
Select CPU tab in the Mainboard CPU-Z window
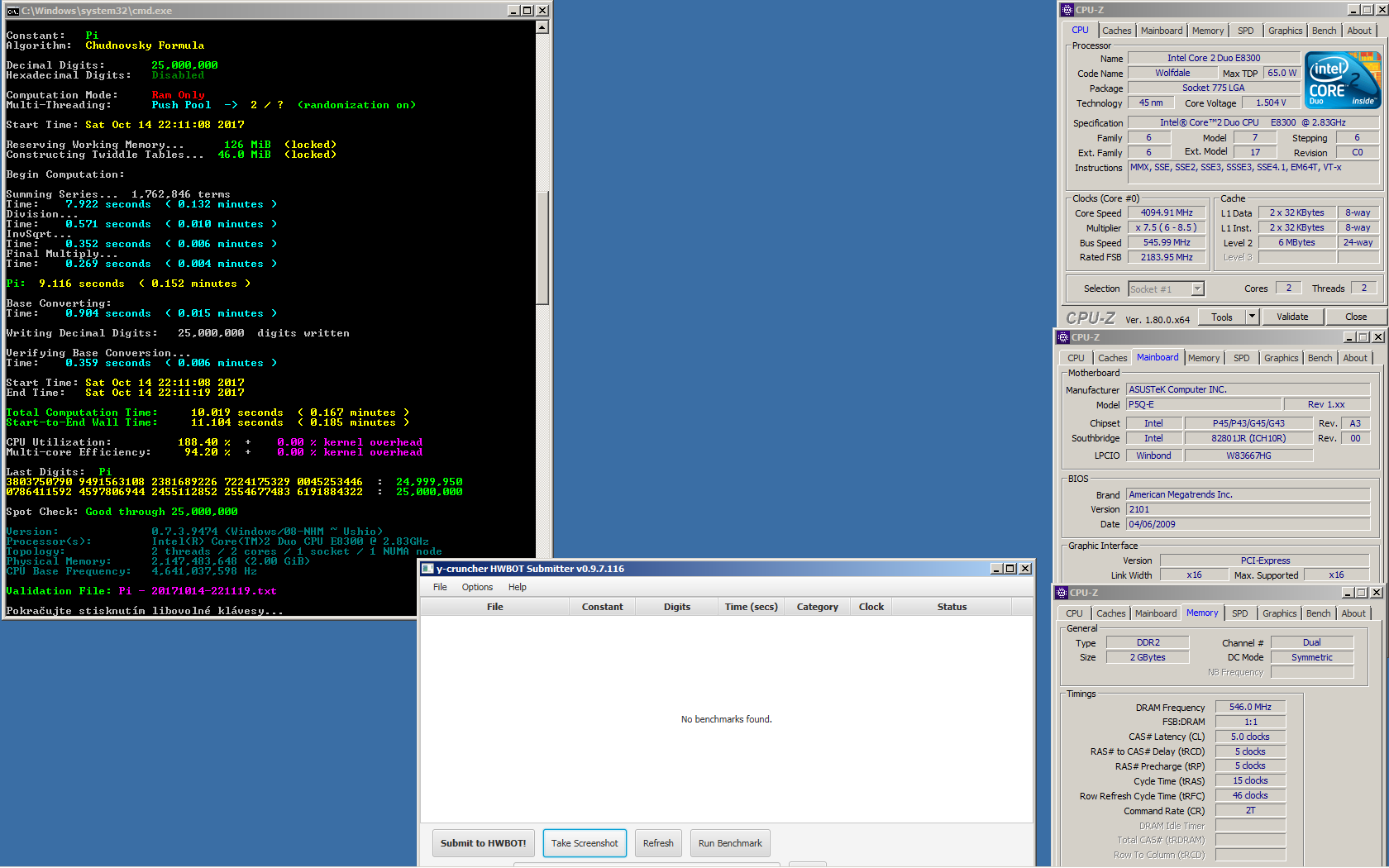pos(1076,358)
